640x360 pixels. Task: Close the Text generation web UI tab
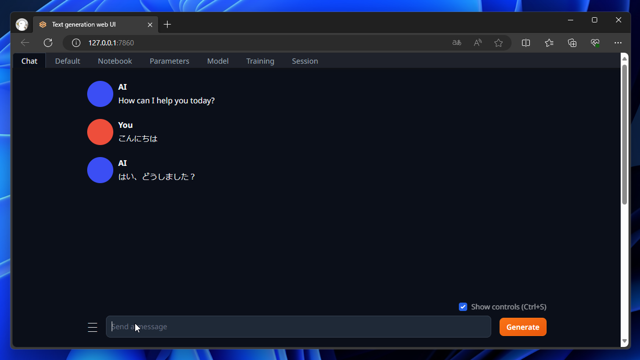coord(150,24)
